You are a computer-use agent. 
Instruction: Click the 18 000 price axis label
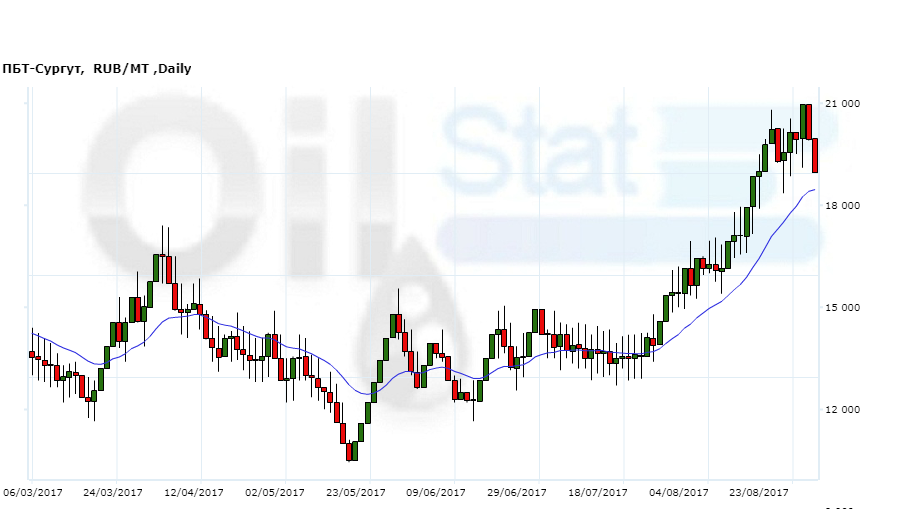click(x=842, y=206)
